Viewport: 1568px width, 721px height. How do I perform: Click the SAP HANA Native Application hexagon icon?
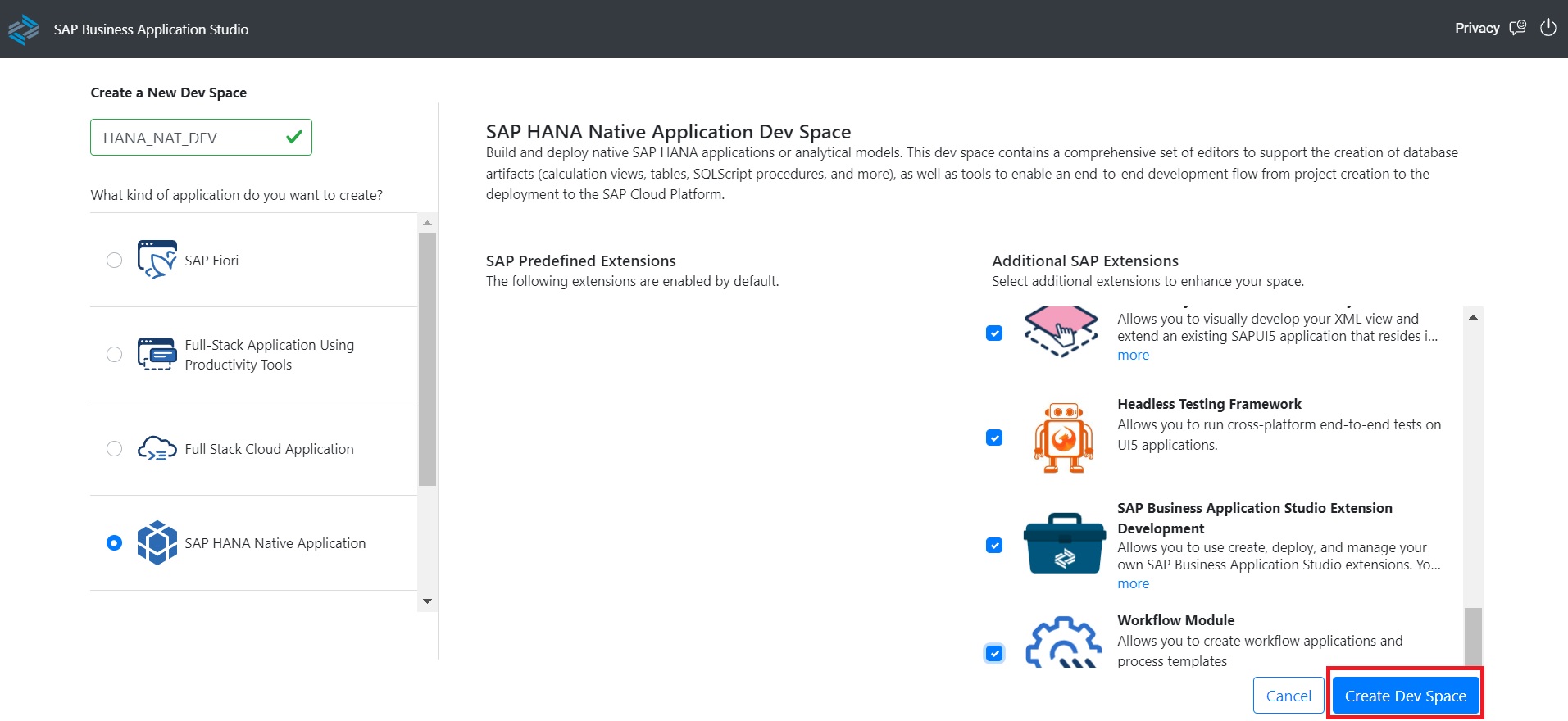tap(157, 542)
